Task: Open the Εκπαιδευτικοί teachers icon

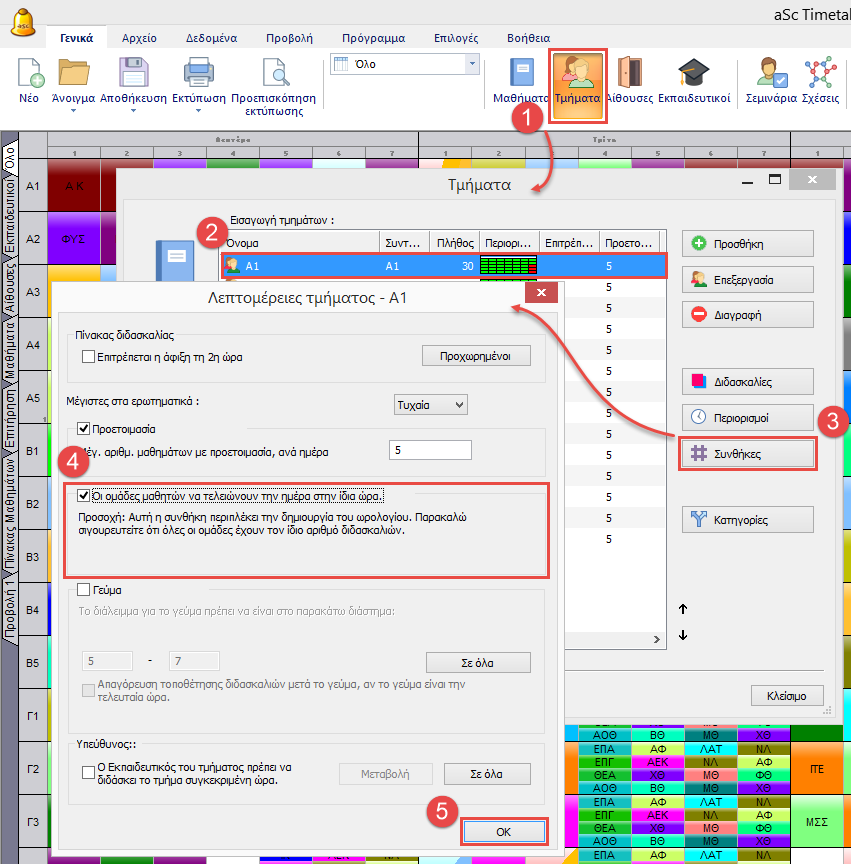Action: coord(693,74)
